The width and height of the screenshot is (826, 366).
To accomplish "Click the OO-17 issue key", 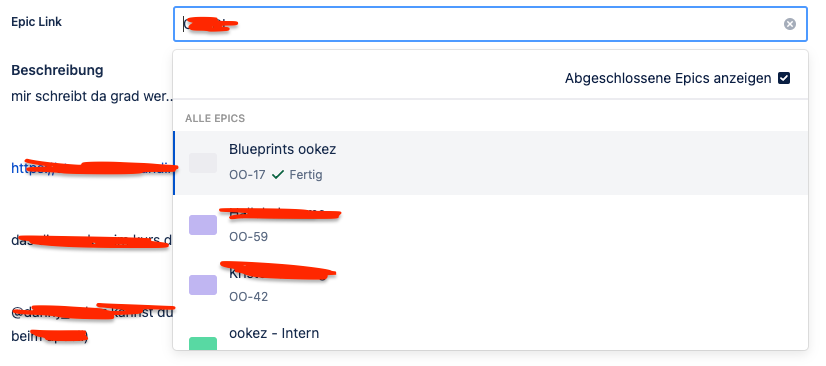I will (247, 175).
